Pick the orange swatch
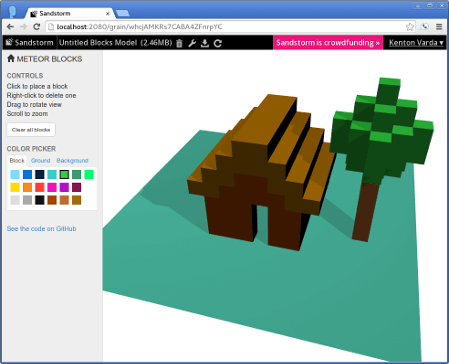The width and height of the screenshot is (449, 364). [x=27, y=187]
